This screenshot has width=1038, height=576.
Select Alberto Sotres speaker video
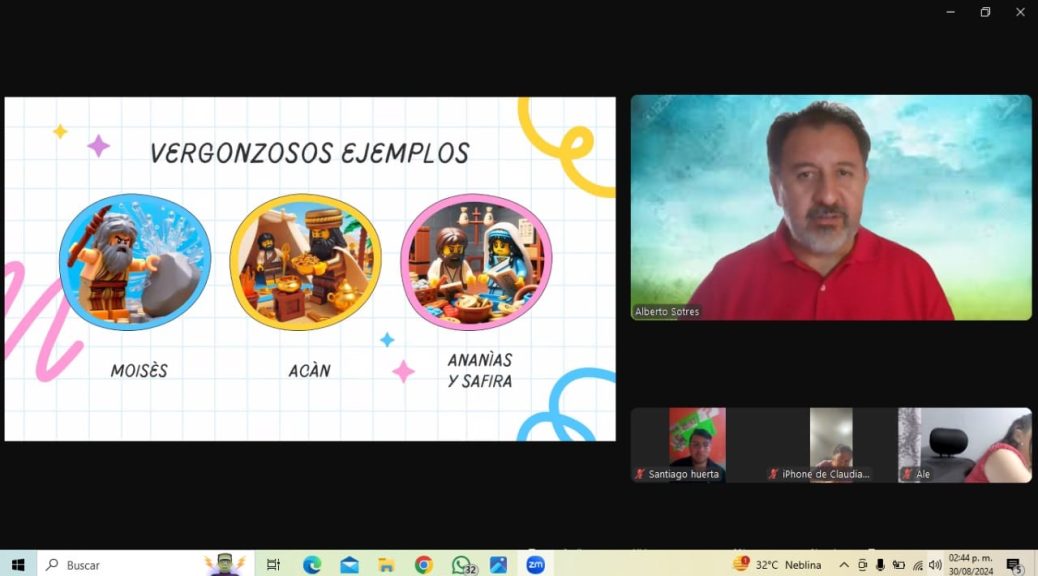click(831, 208)
